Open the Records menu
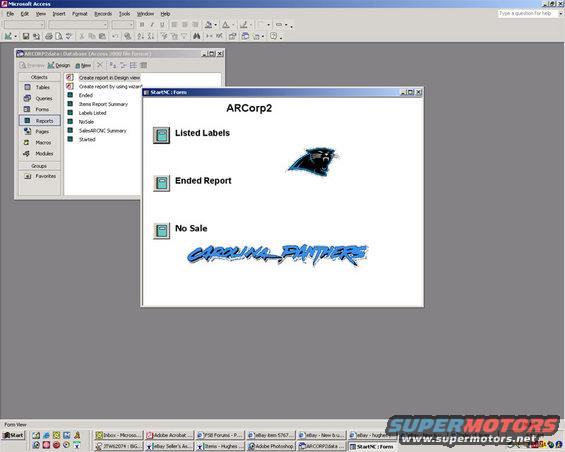Screen dimensions: 565x452 coord(103,14)
